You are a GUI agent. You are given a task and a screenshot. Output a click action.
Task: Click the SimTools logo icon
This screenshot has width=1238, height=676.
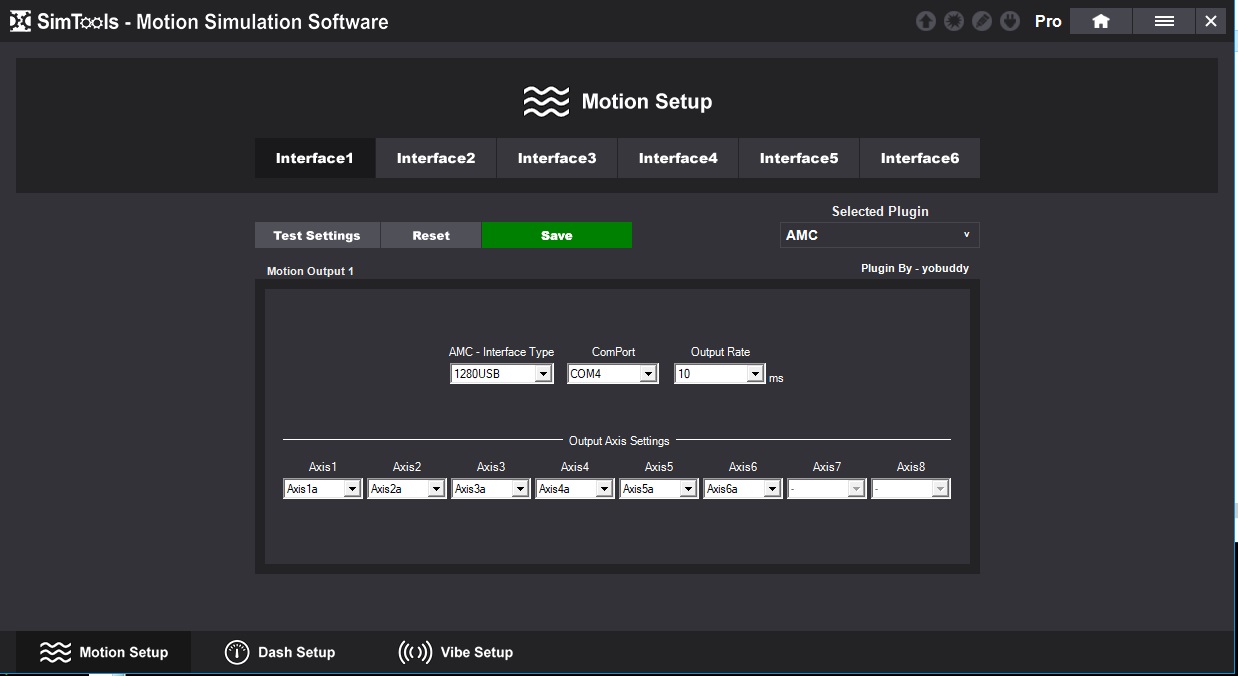tap(20, 21)
